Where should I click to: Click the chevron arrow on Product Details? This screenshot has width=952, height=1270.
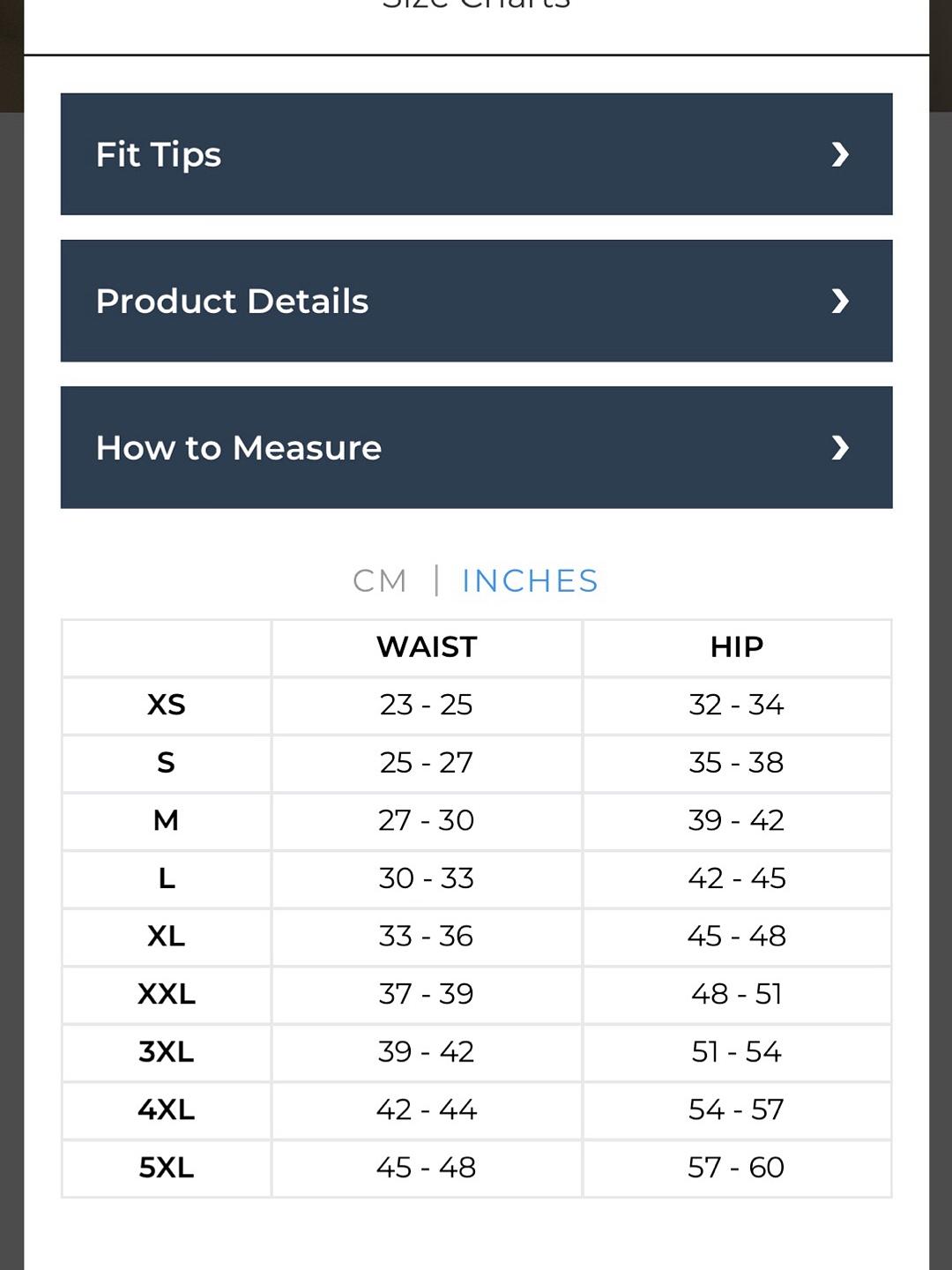840,302
